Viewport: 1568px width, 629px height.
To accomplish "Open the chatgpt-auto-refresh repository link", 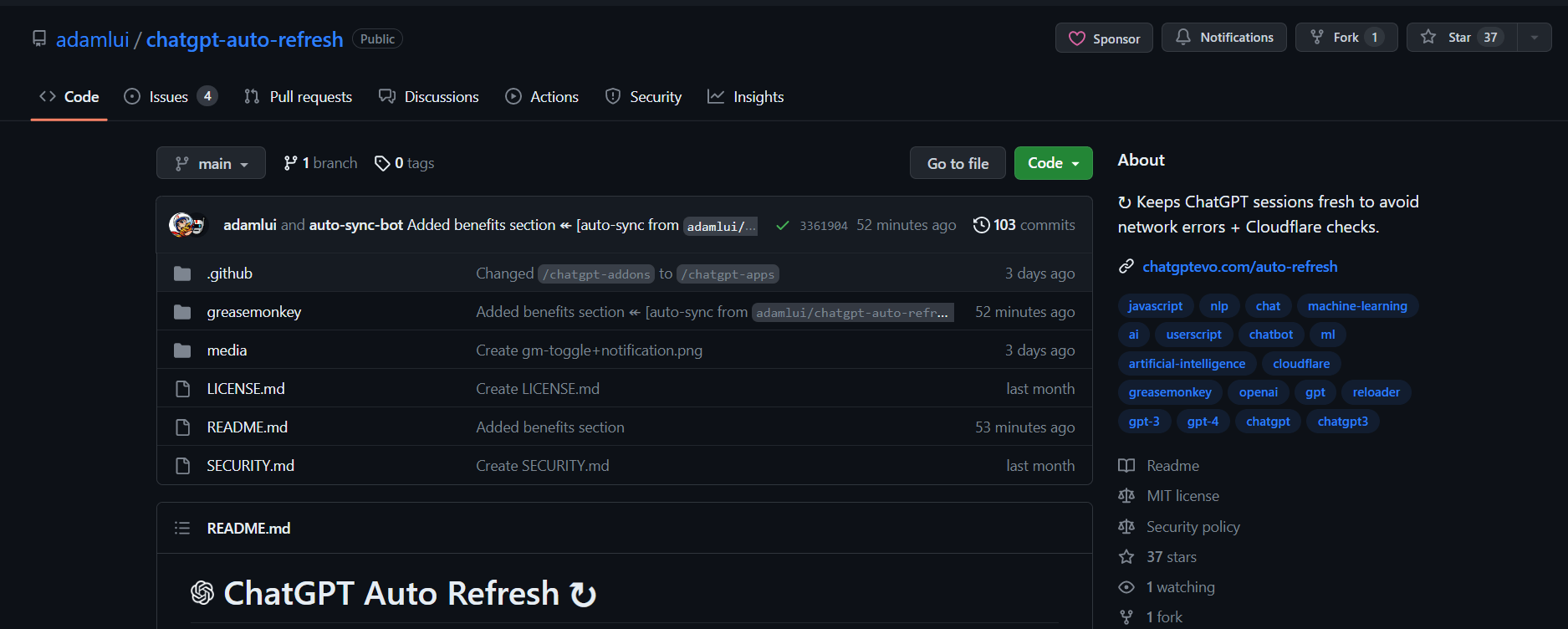I will tap(244, 39).
